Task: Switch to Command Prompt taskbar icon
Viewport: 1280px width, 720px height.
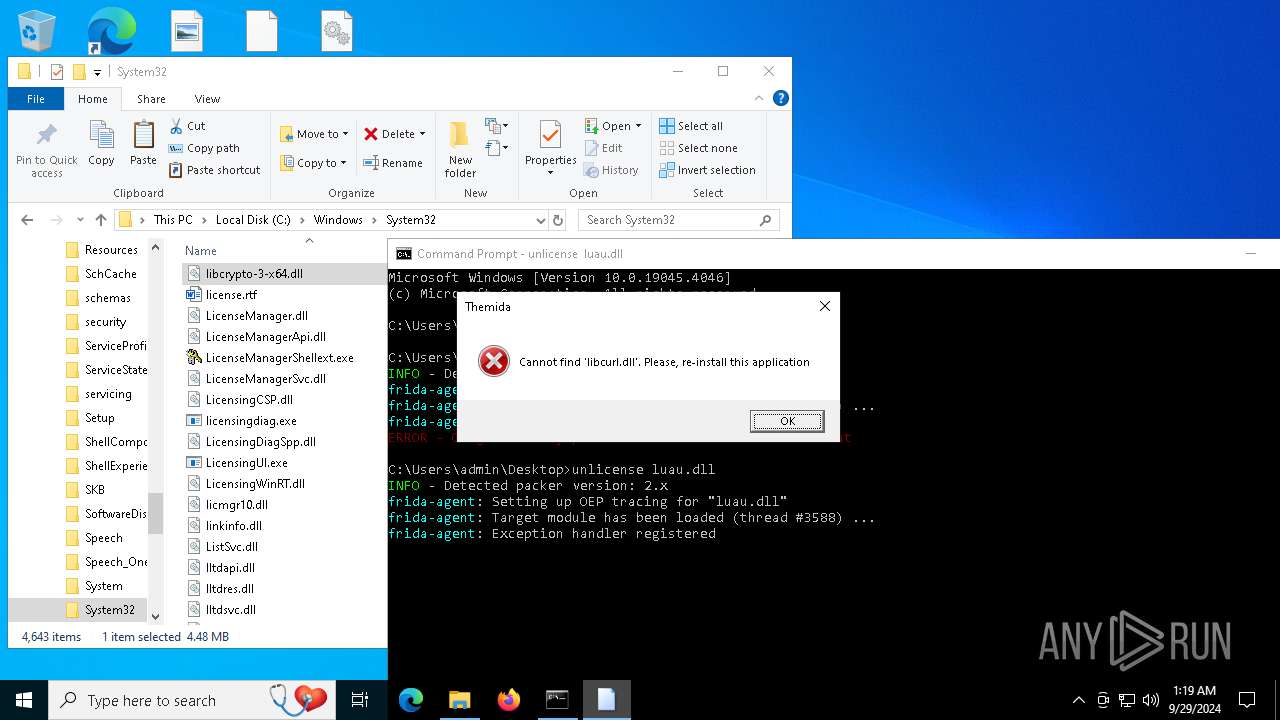Action: click(557, 700)
